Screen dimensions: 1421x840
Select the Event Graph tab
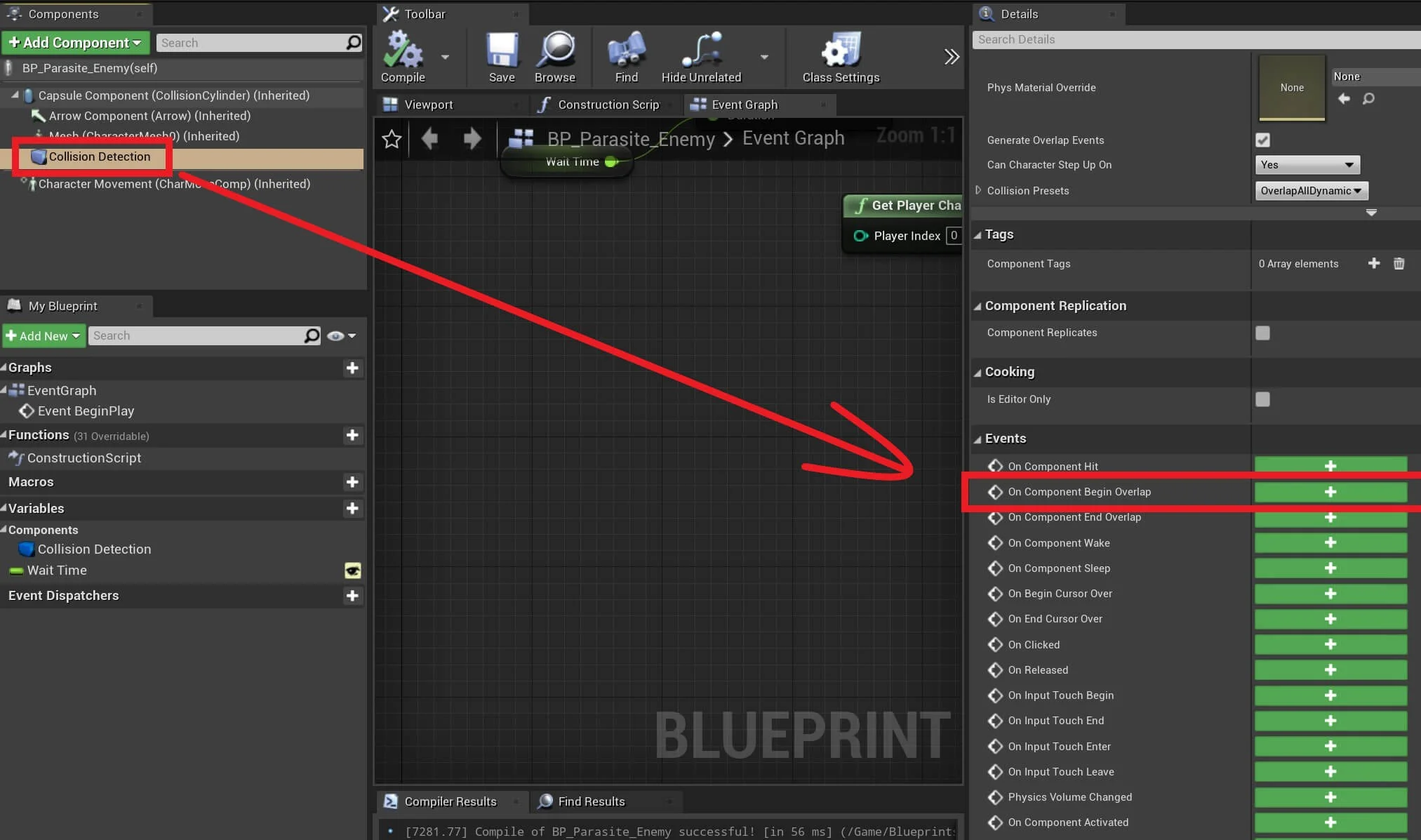click(x=745, y=105)
